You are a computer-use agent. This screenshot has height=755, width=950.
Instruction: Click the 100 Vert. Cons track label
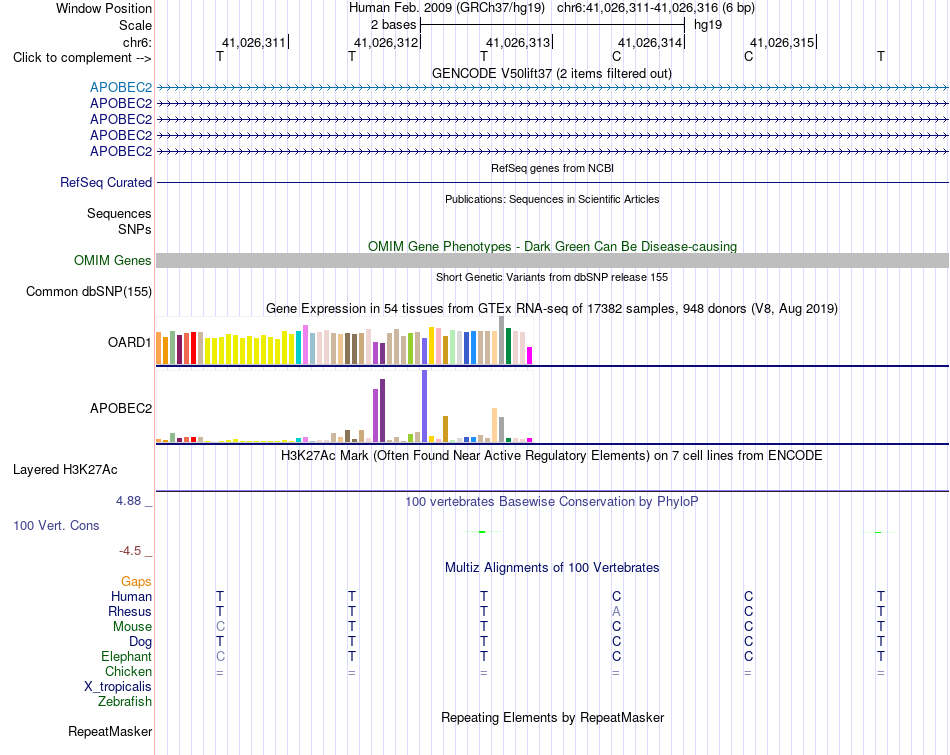pyautogui.click(x=56, y=525)
